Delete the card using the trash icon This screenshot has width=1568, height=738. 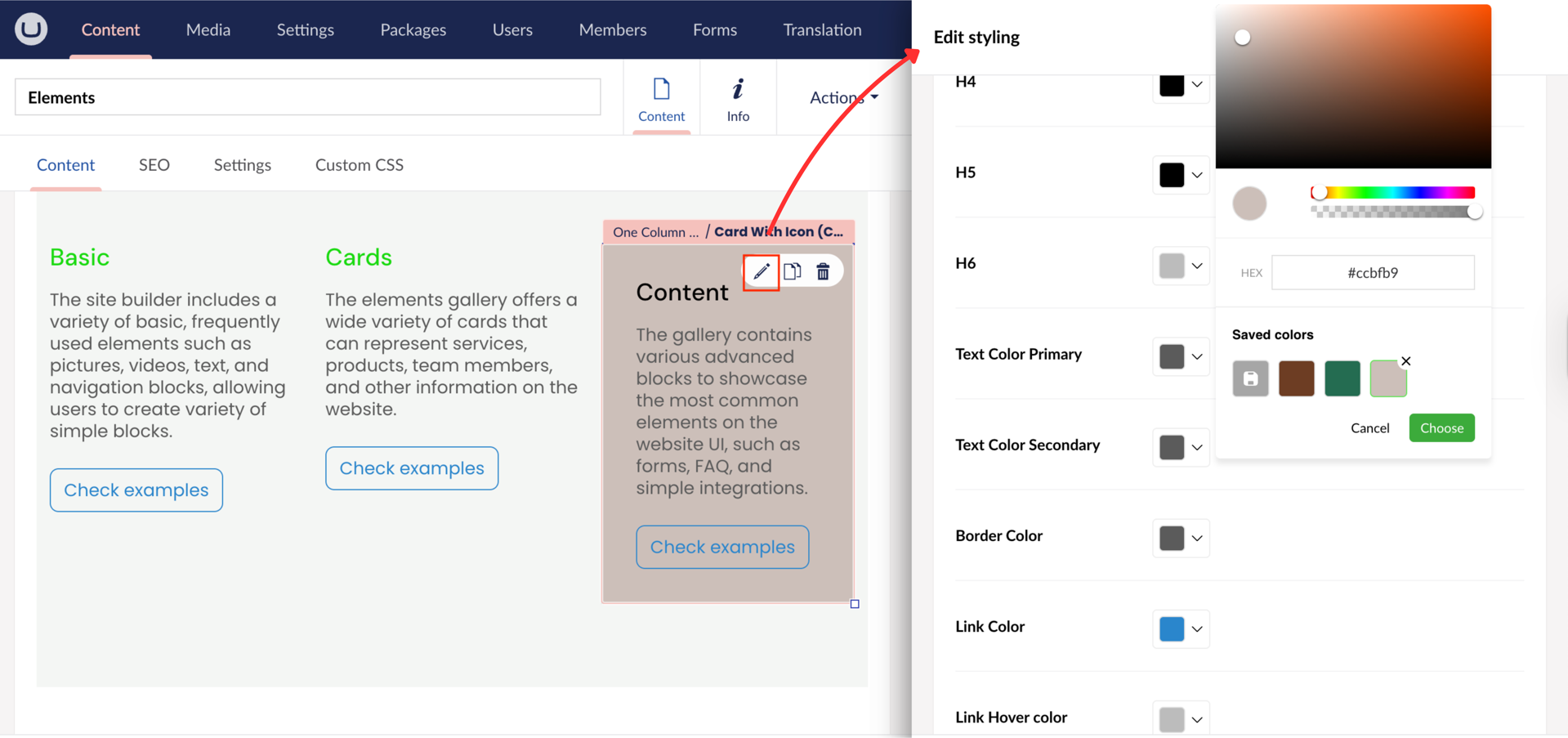tap(823, 271)
